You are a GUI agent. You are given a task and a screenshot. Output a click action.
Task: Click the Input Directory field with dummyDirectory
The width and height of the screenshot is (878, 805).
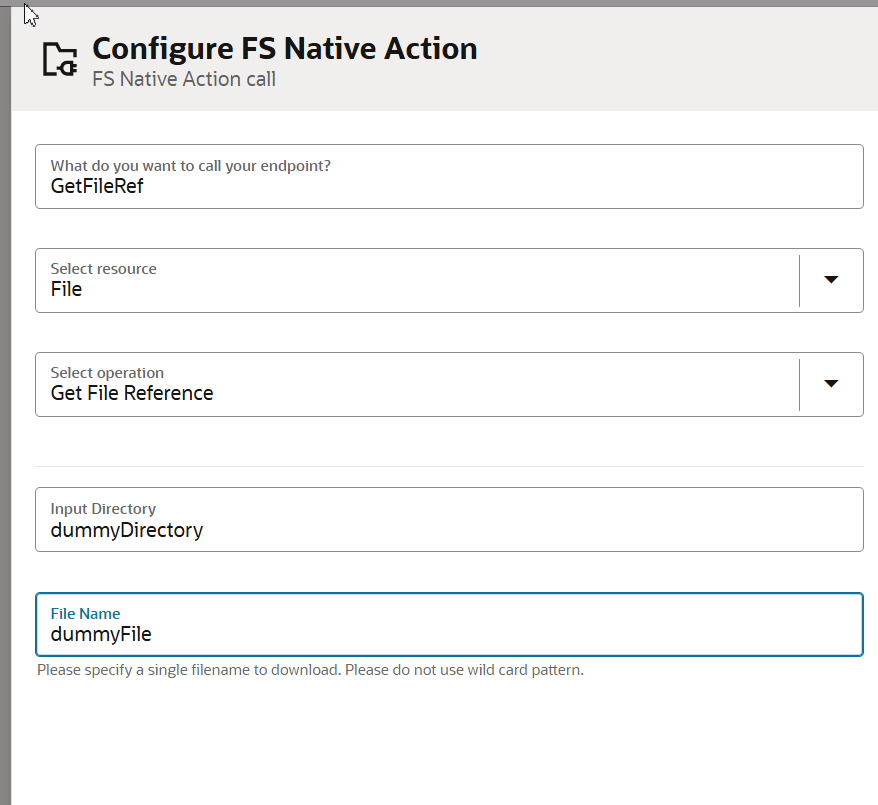(x=449, y=519)
